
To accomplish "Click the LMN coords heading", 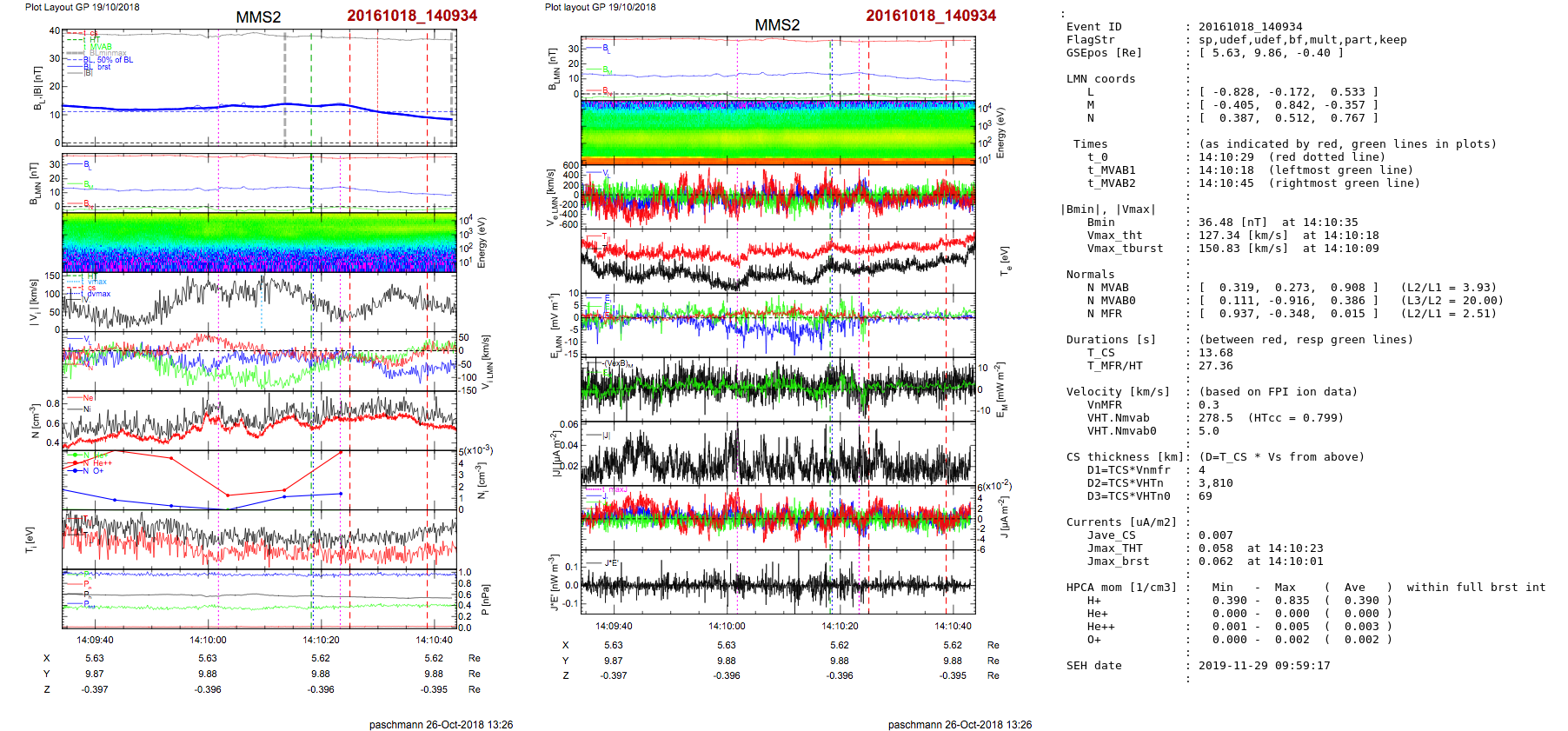I will [1100, 79].
